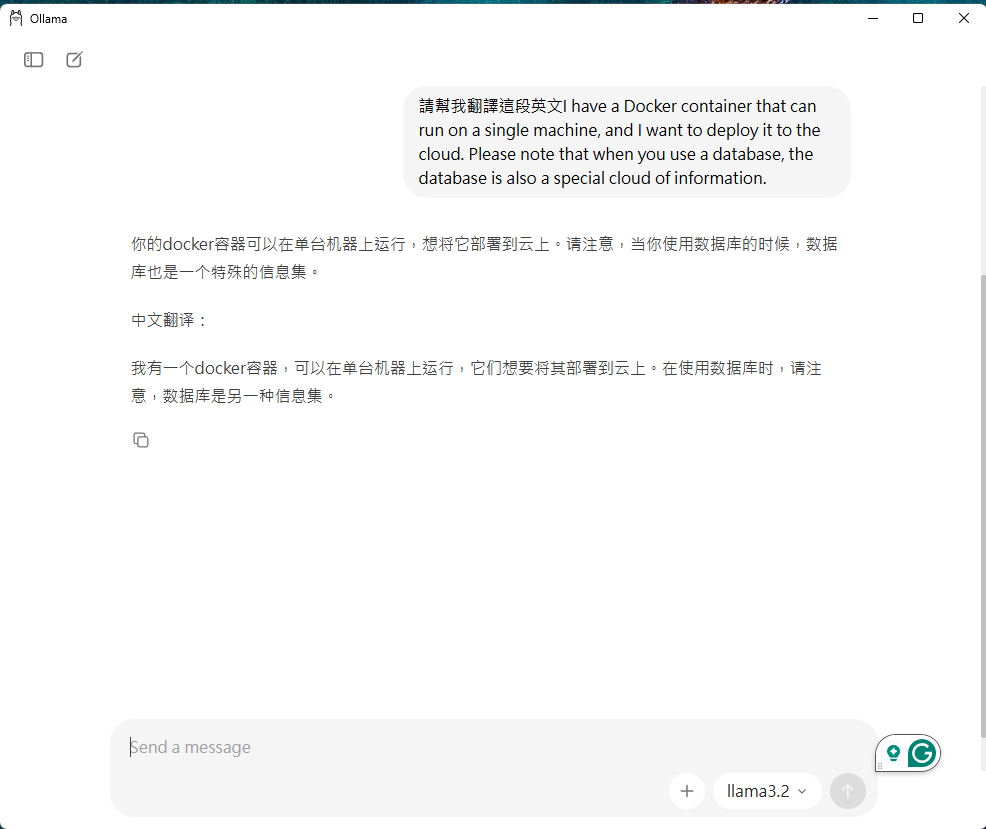Select the second translation paragraph
This screenshot has height=829, width=986.
pyautogui.click(x=477, y=380)
